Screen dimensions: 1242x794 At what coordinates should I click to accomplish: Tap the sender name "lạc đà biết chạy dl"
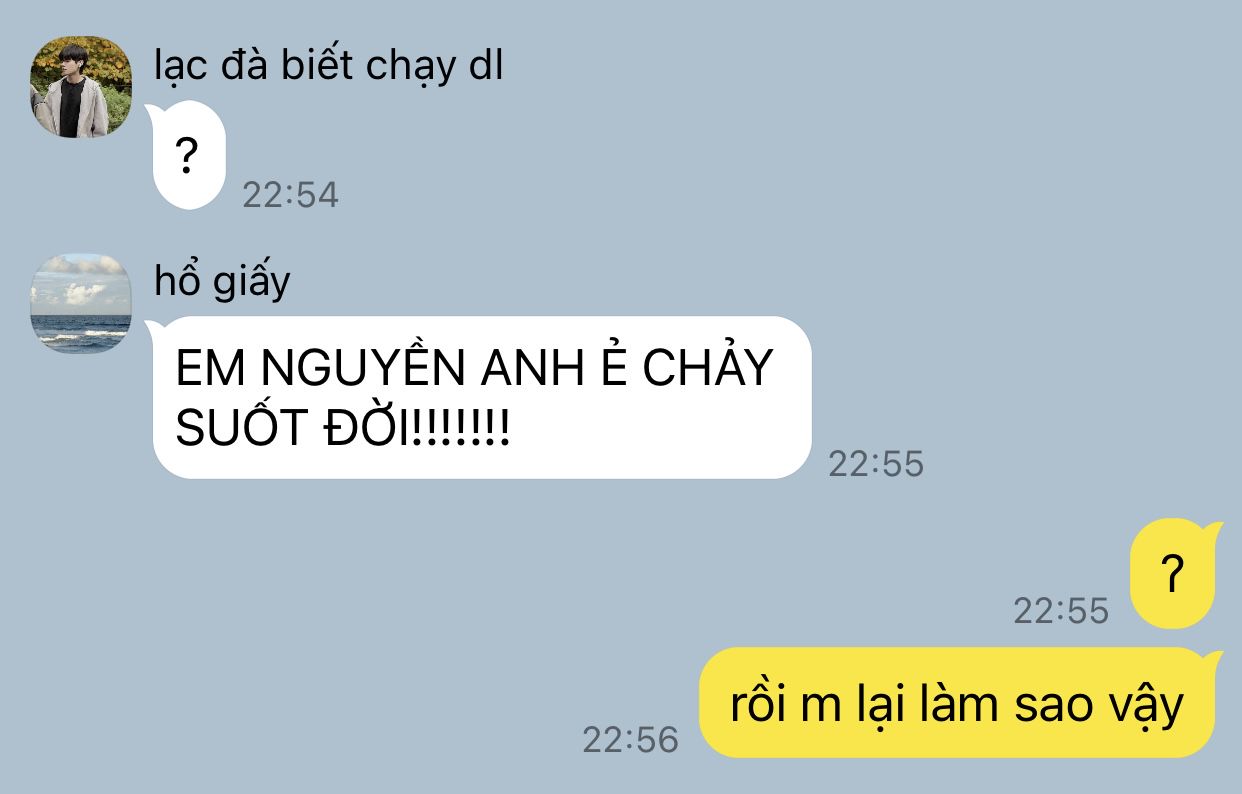click(329, 66)
